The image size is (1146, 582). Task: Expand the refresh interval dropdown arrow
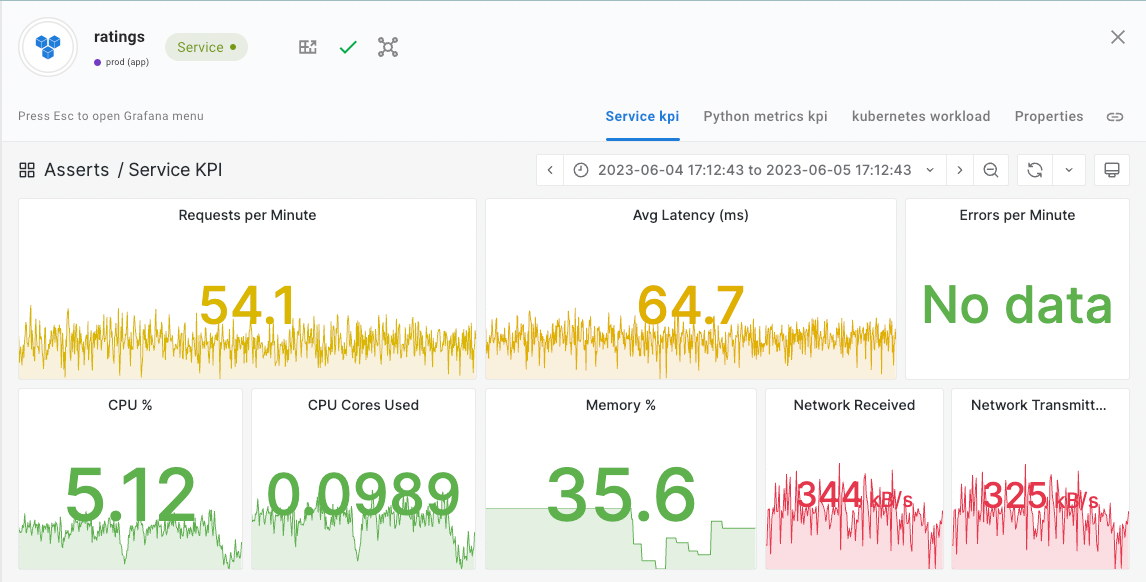click(x=1069, y=170)
